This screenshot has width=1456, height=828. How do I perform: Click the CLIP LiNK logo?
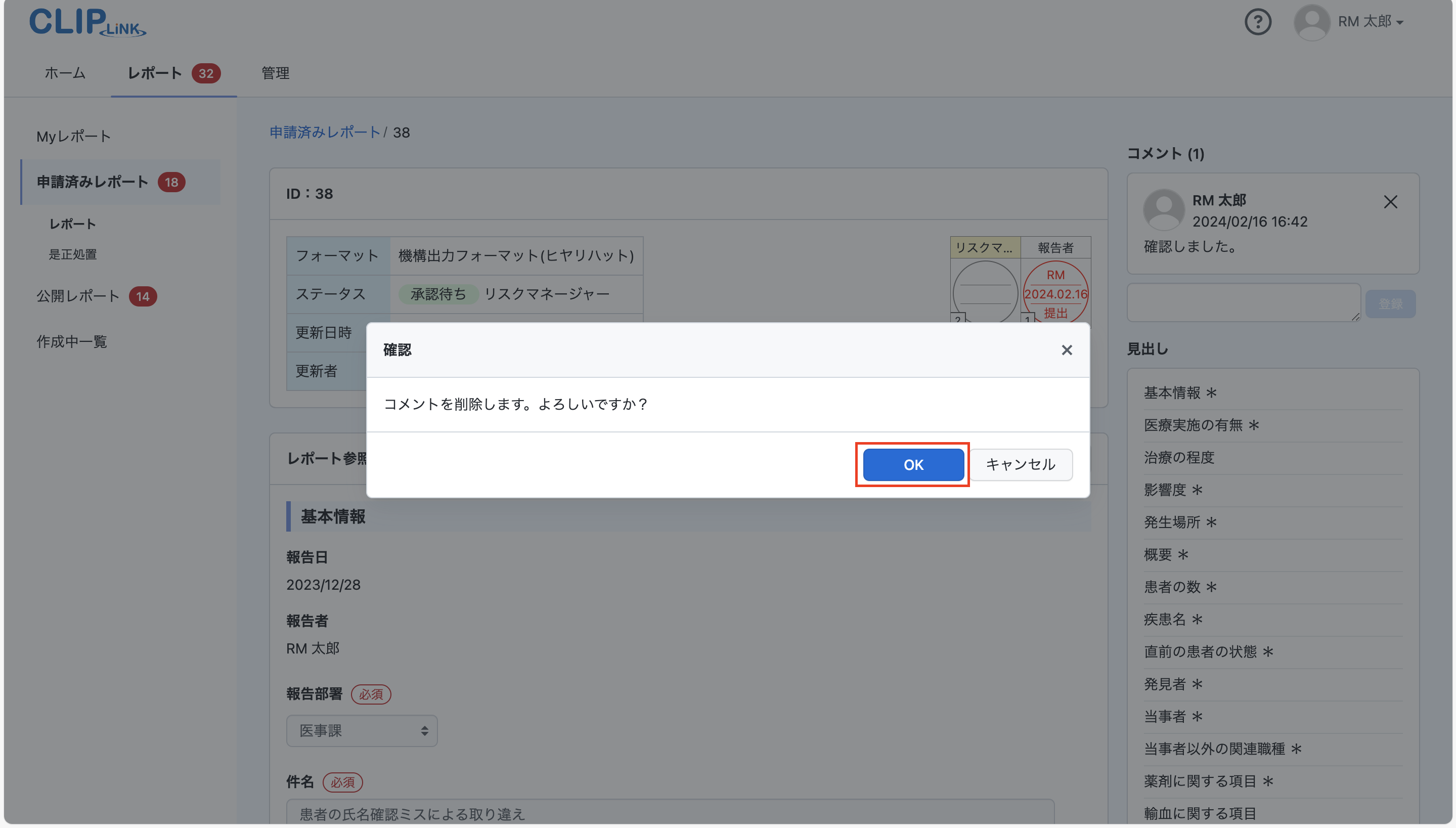pos(86,23)
